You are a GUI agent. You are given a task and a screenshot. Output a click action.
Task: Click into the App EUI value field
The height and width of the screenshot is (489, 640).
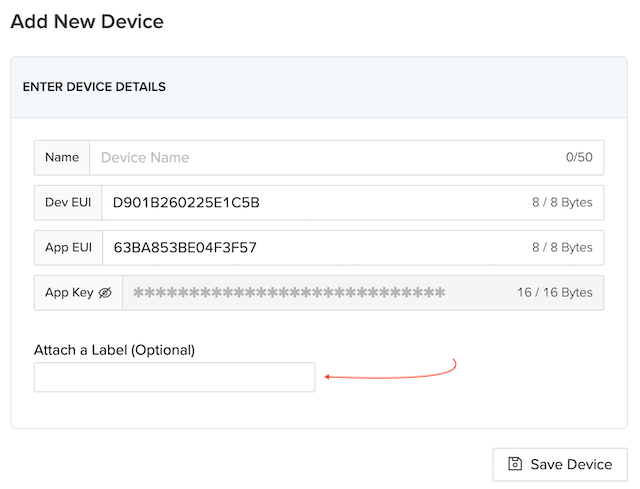click(x=310, y=247)
